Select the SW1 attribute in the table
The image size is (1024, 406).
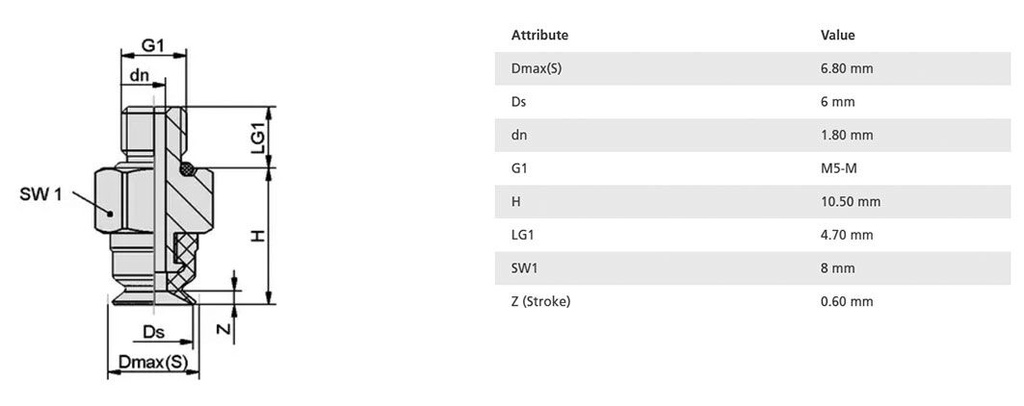524,268
